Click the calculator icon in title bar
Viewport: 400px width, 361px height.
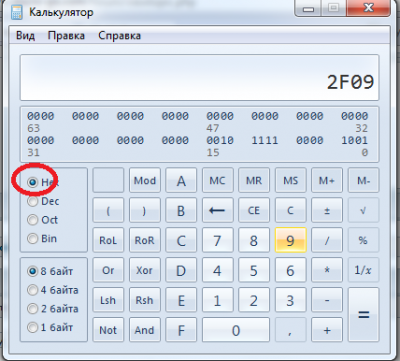click(x=16, y=12)
